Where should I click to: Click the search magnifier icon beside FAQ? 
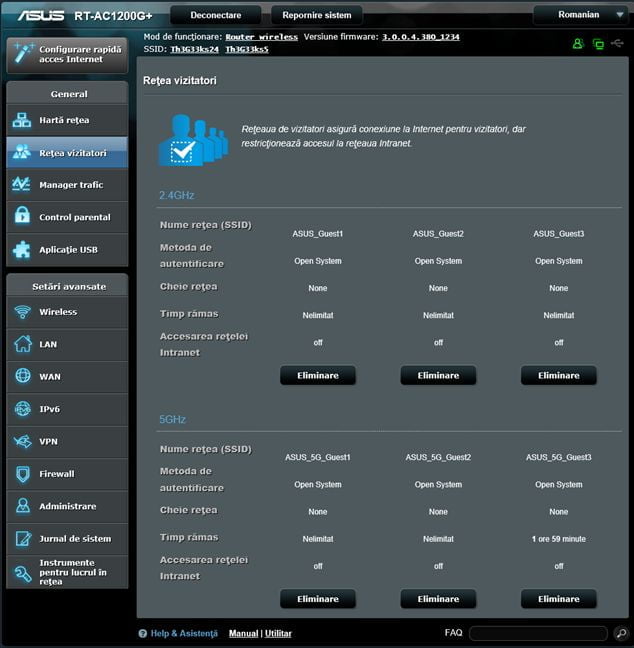pyautogui.click(x=621, y=633)
